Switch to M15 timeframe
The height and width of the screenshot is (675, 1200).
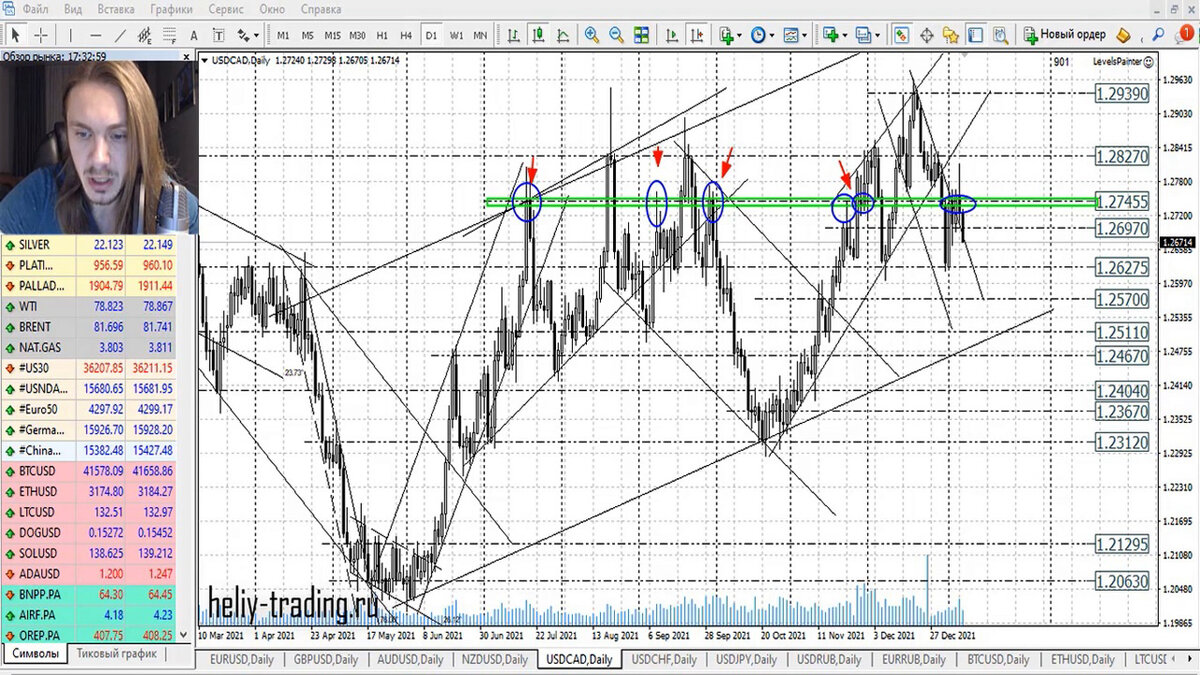pyautogui.click(x=332, y=35)
